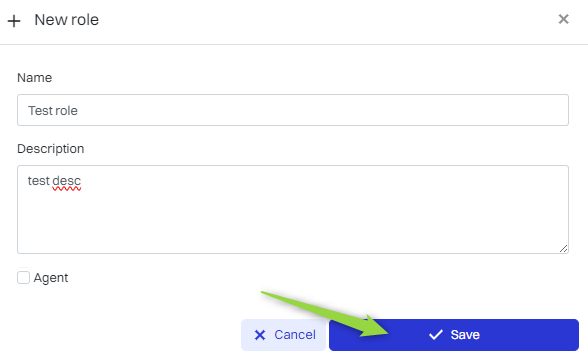Screen dimensions: 588x360
Task: Click the "Save" text on the blue button
Action: 465,334
